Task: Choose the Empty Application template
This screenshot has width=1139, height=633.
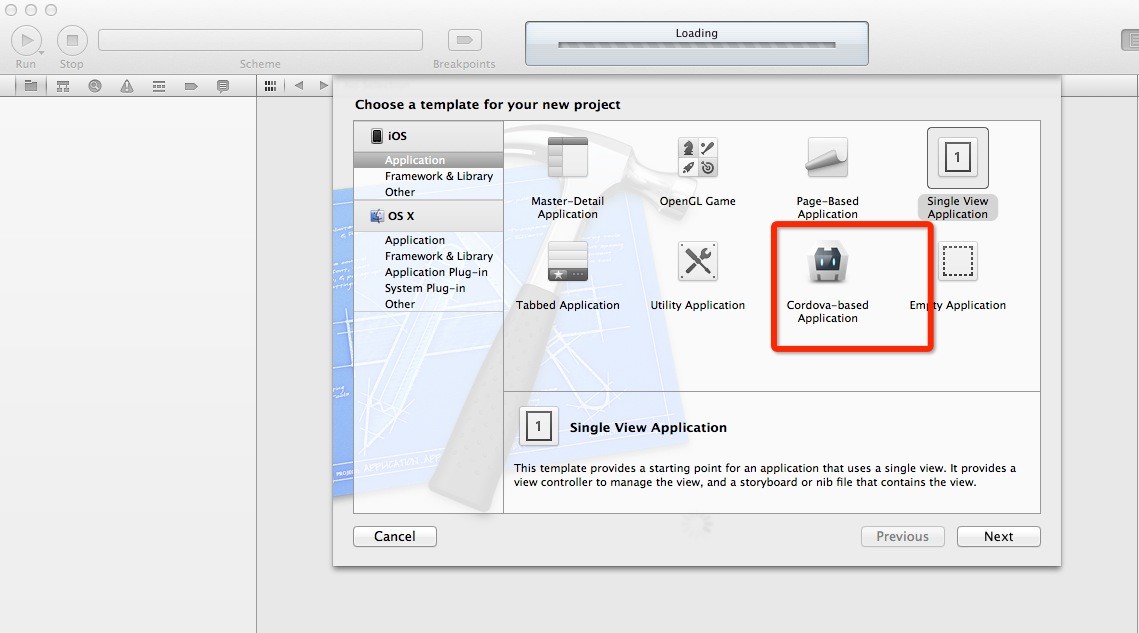Action: pyautogui.click(x=957, y=276)
